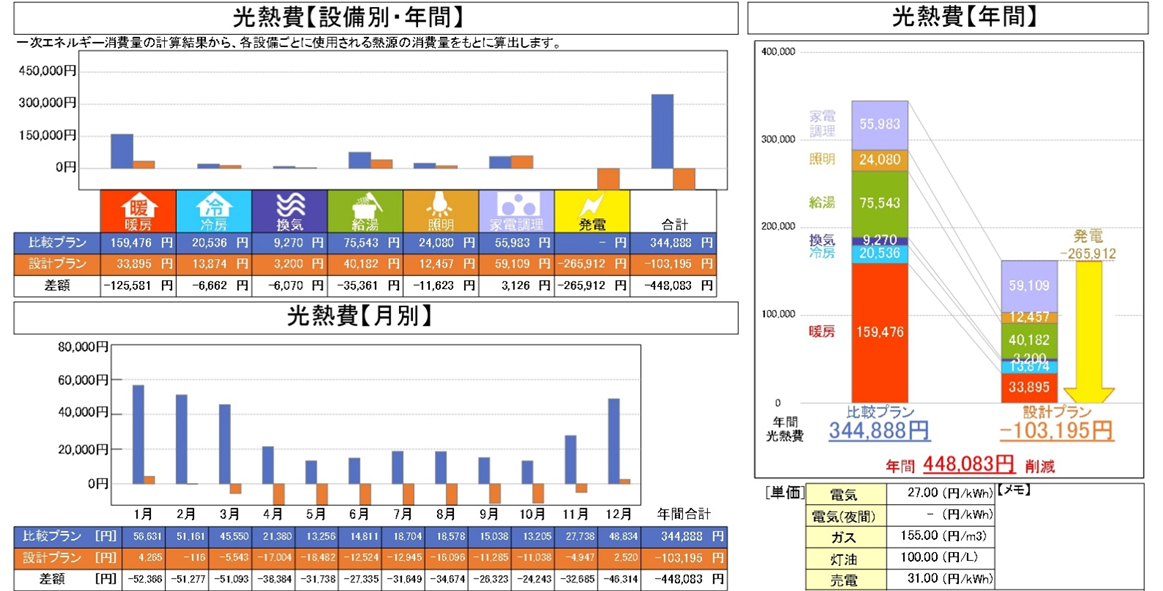
Task: Select the lavender 家電調理 appliance icon
Action: pyautogui.click(x=516, y=210)
